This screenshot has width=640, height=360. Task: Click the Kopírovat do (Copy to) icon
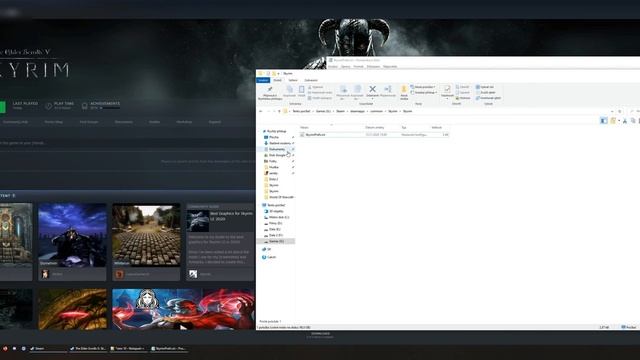click(357, 92)
